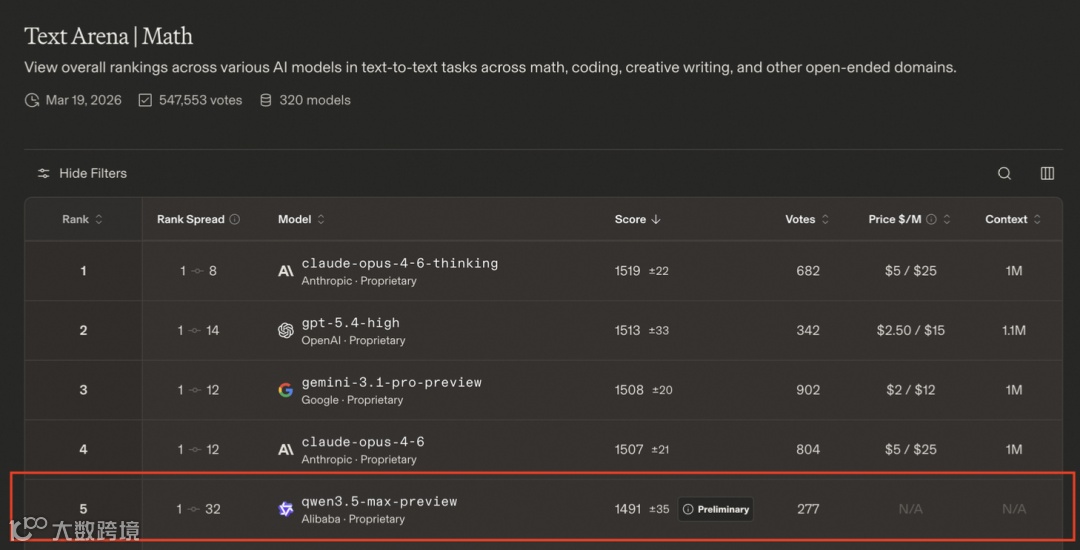
Task: Click the filter sliders icon
Action: pyautogui.click(x=43, y=173)
